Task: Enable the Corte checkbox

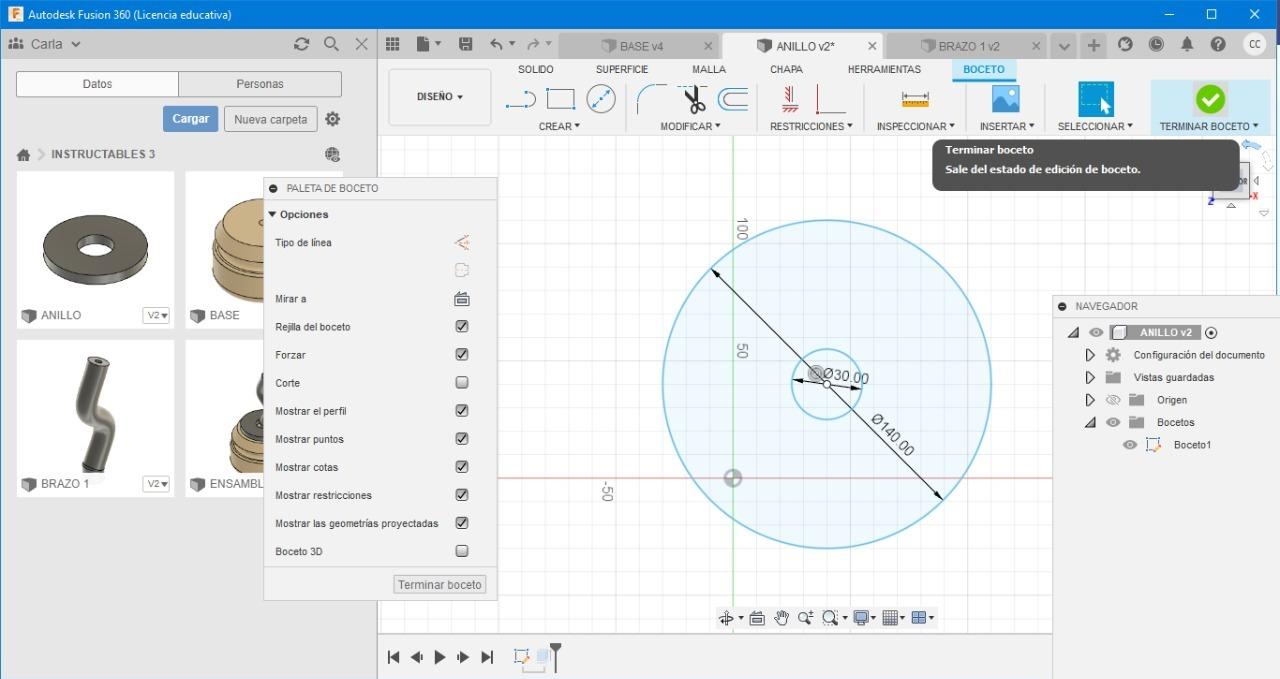Action: coord(462,382)
